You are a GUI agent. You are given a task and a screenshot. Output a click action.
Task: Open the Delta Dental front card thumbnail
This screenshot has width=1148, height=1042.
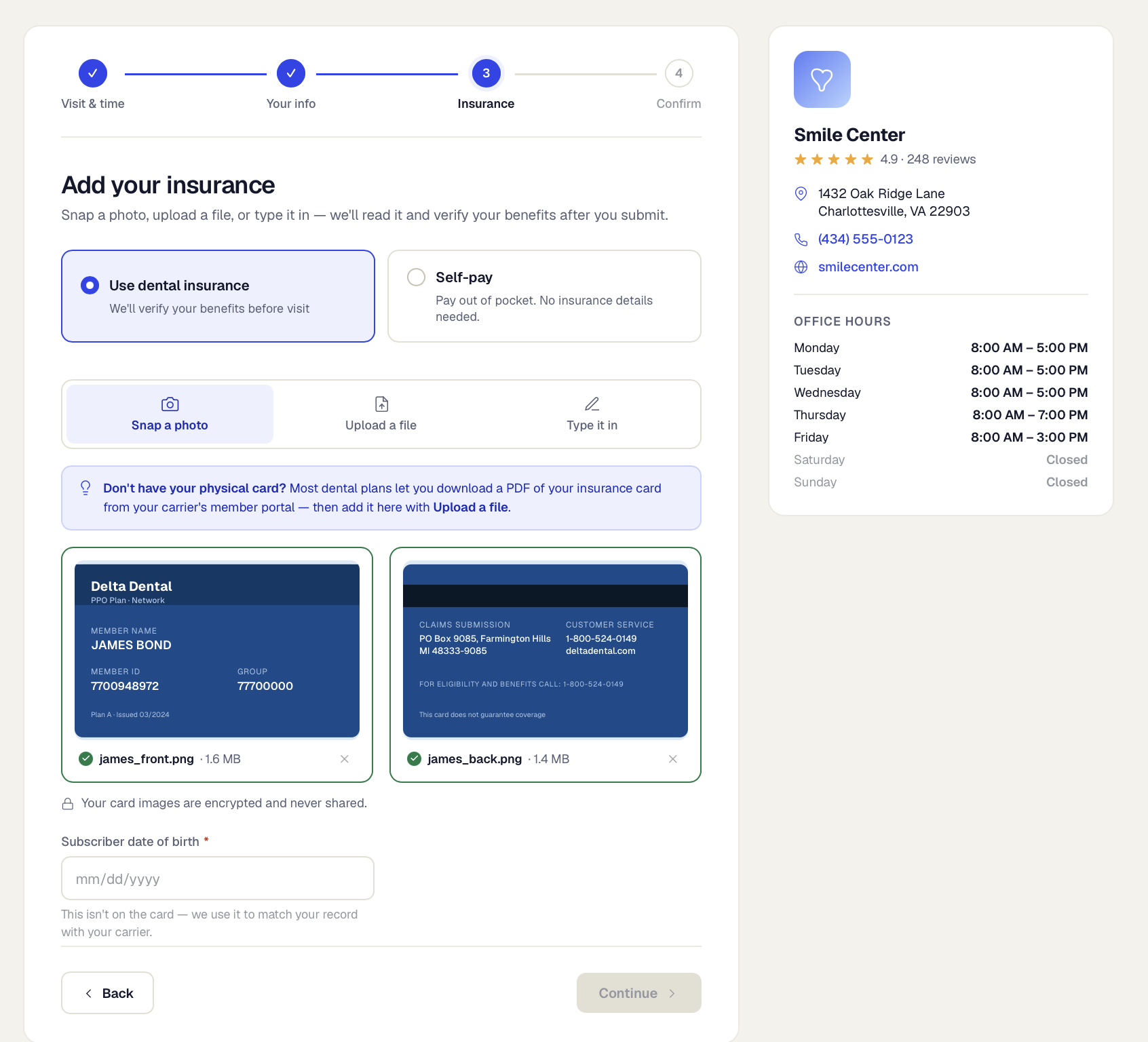coord(217,651)
